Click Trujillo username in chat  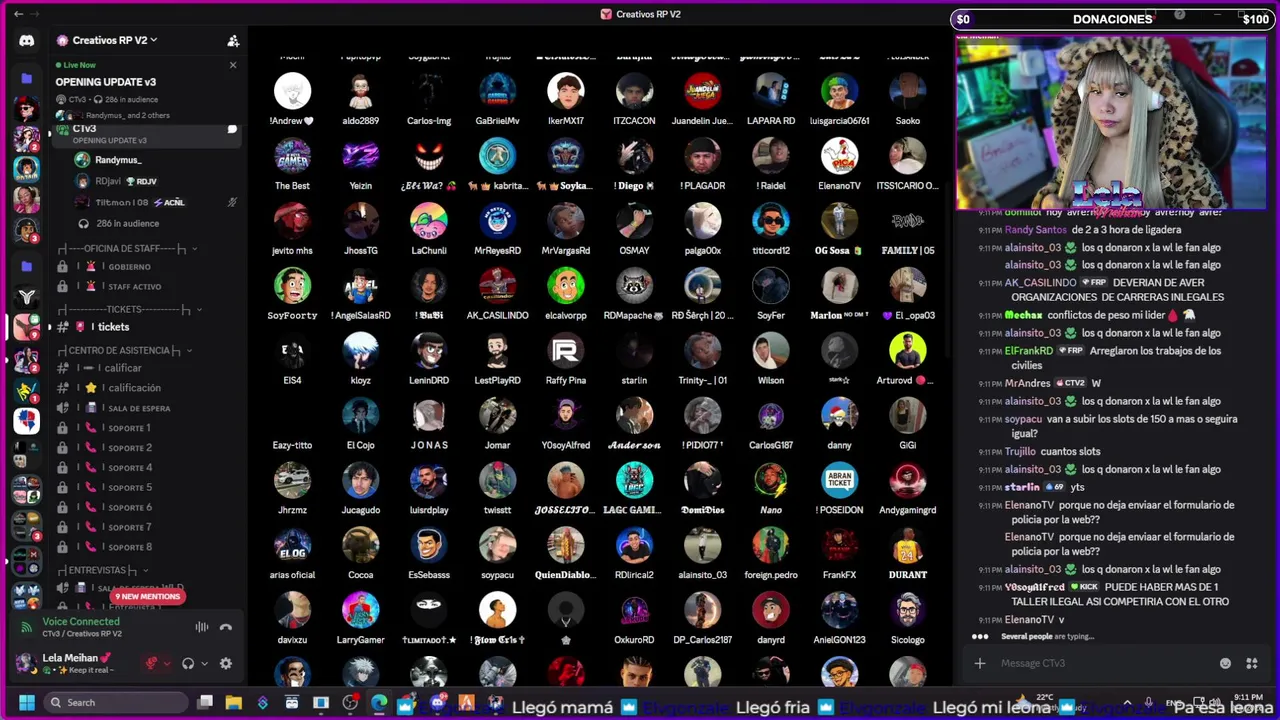(x=1020, y=452)
